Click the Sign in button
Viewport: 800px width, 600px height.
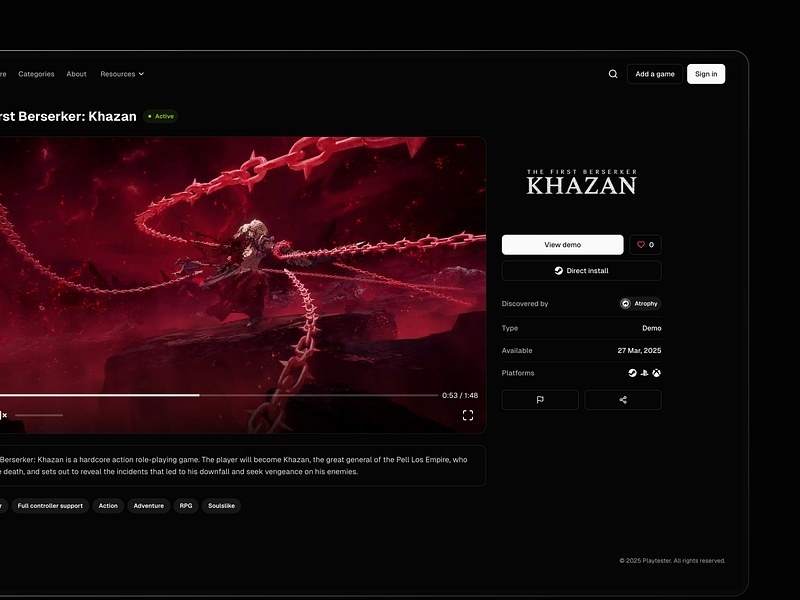(706, 74)
